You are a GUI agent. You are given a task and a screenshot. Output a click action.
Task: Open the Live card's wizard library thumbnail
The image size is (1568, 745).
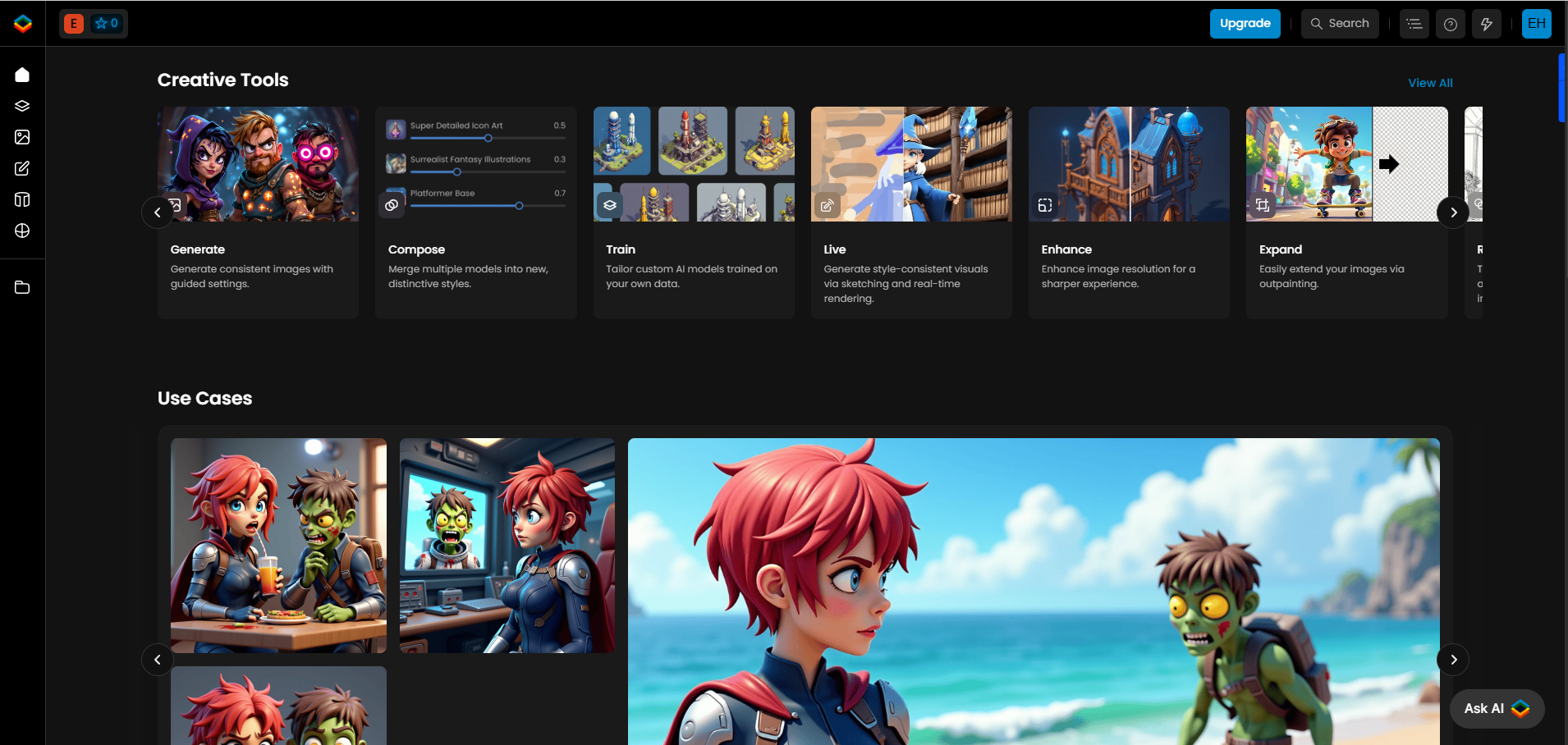(911, 164)
